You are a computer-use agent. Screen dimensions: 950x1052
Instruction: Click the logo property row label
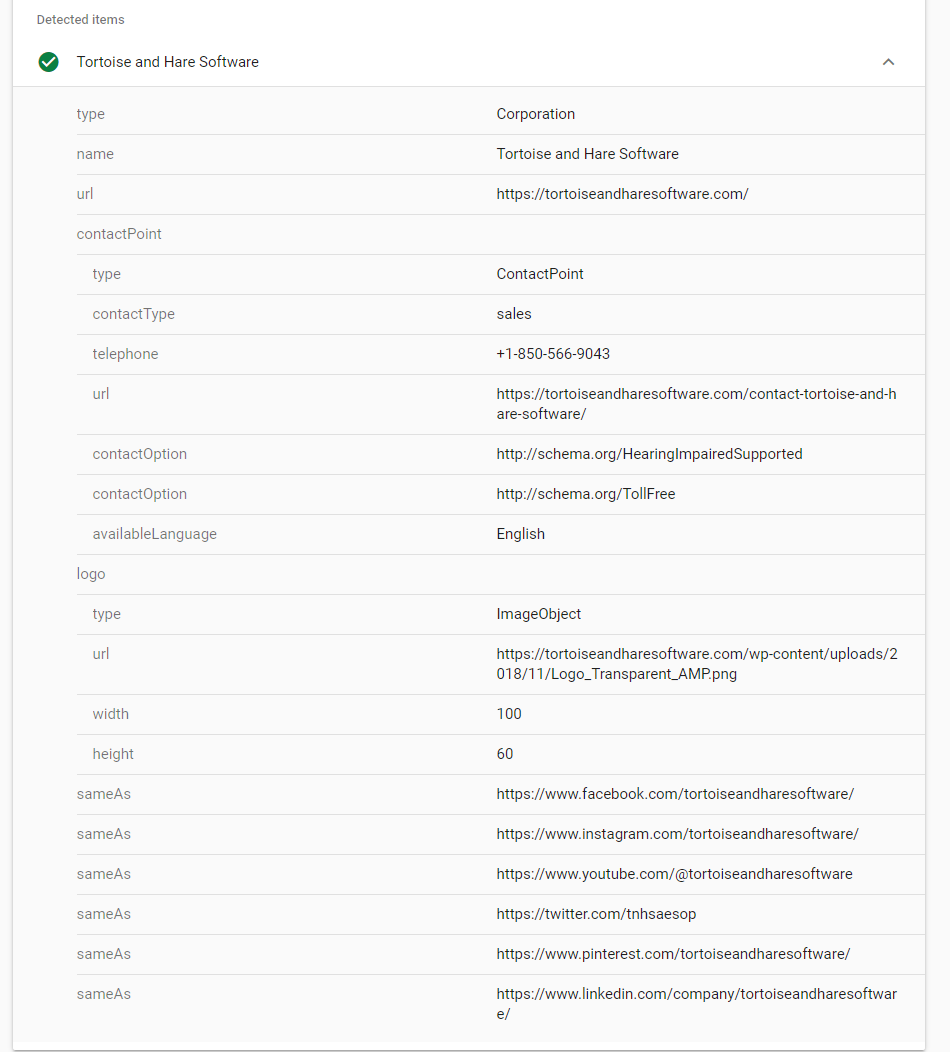pos(91,574)
